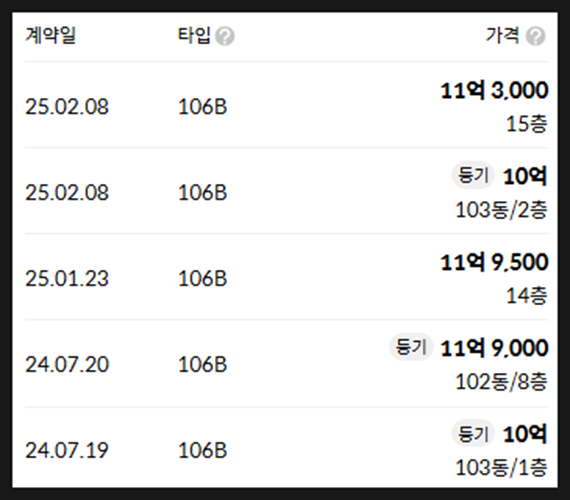
Task: Click the 25.01.23 contract date
Action: pos(67,279)
